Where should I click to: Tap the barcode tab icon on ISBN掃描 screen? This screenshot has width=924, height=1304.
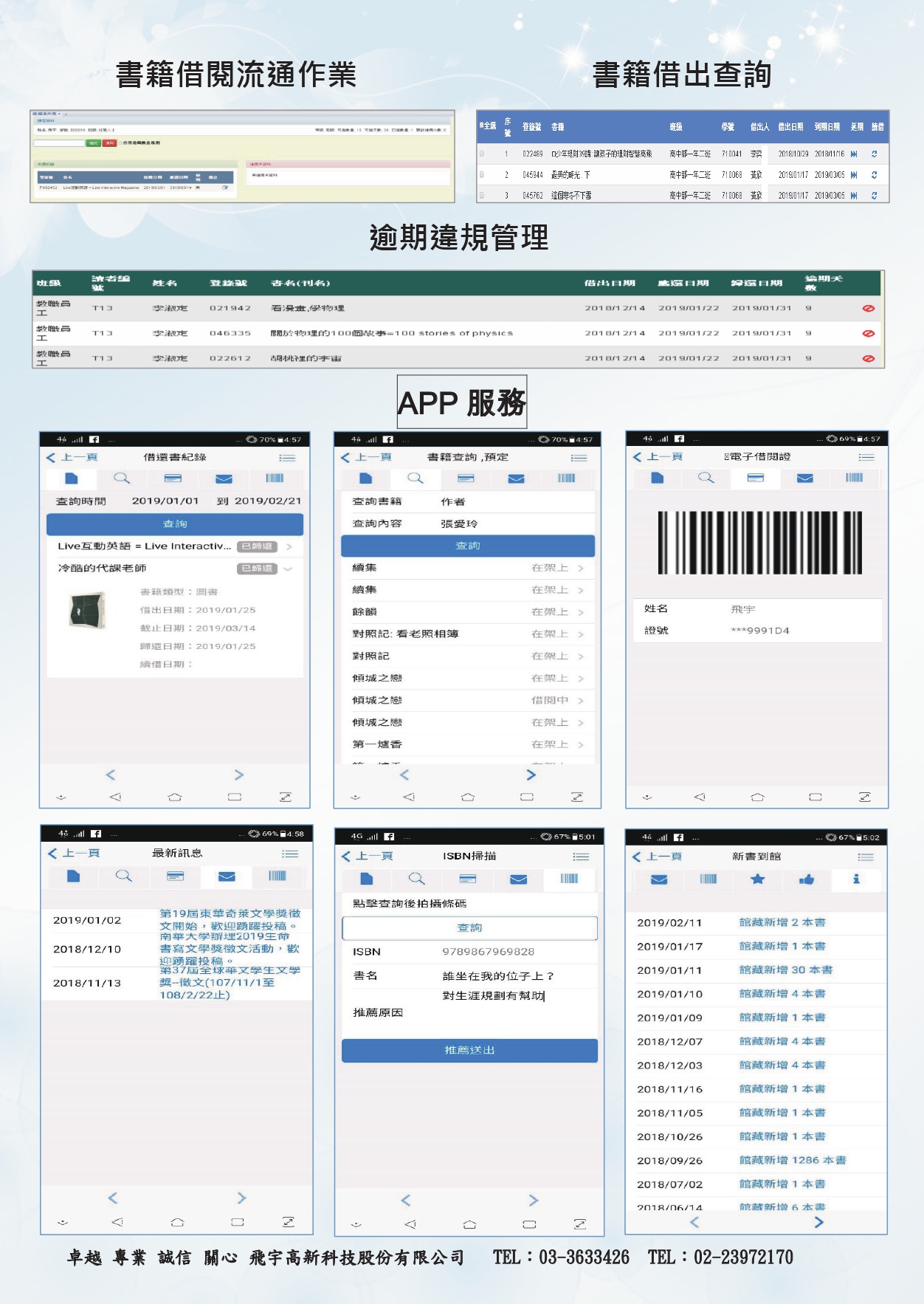570,879
